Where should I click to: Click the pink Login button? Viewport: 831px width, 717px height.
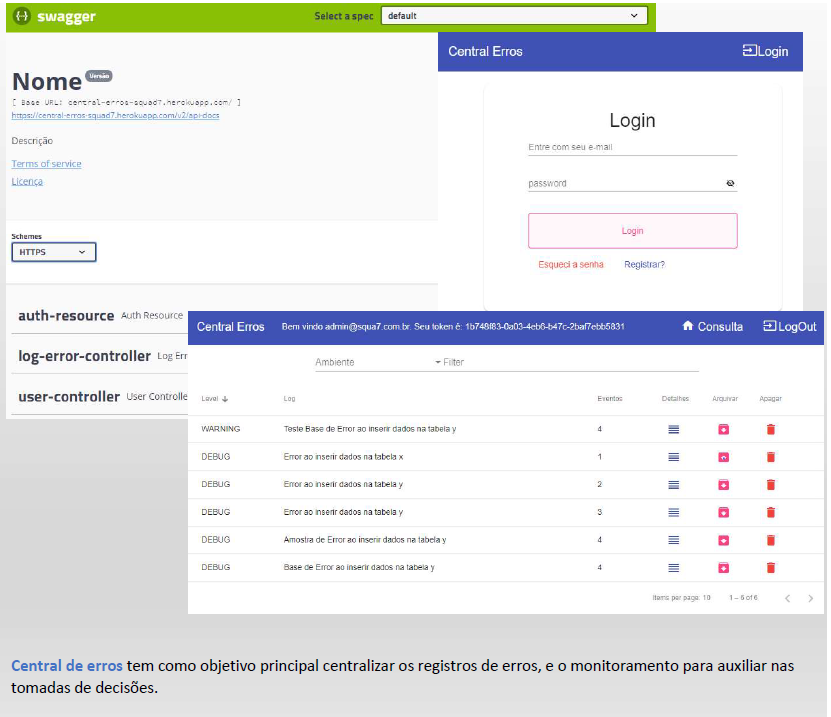coord(632,231)
